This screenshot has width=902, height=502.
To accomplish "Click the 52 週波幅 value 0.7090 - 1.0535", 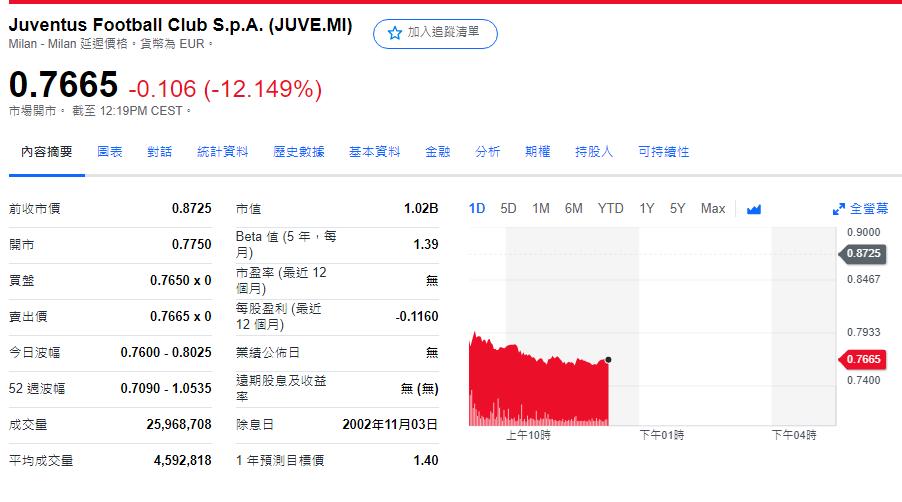I will (x=166, y=388).
